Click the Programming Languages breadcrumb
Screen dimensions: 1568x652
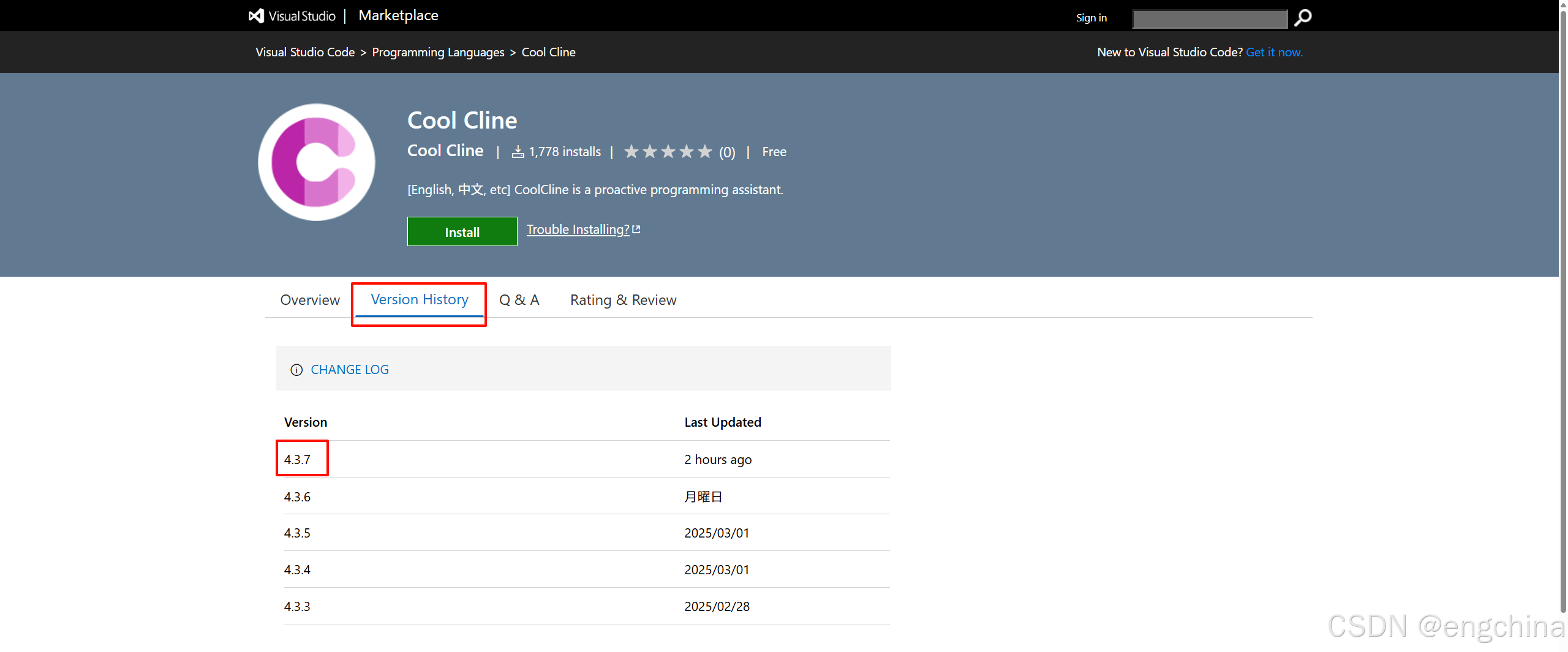(x=439, y=52)
